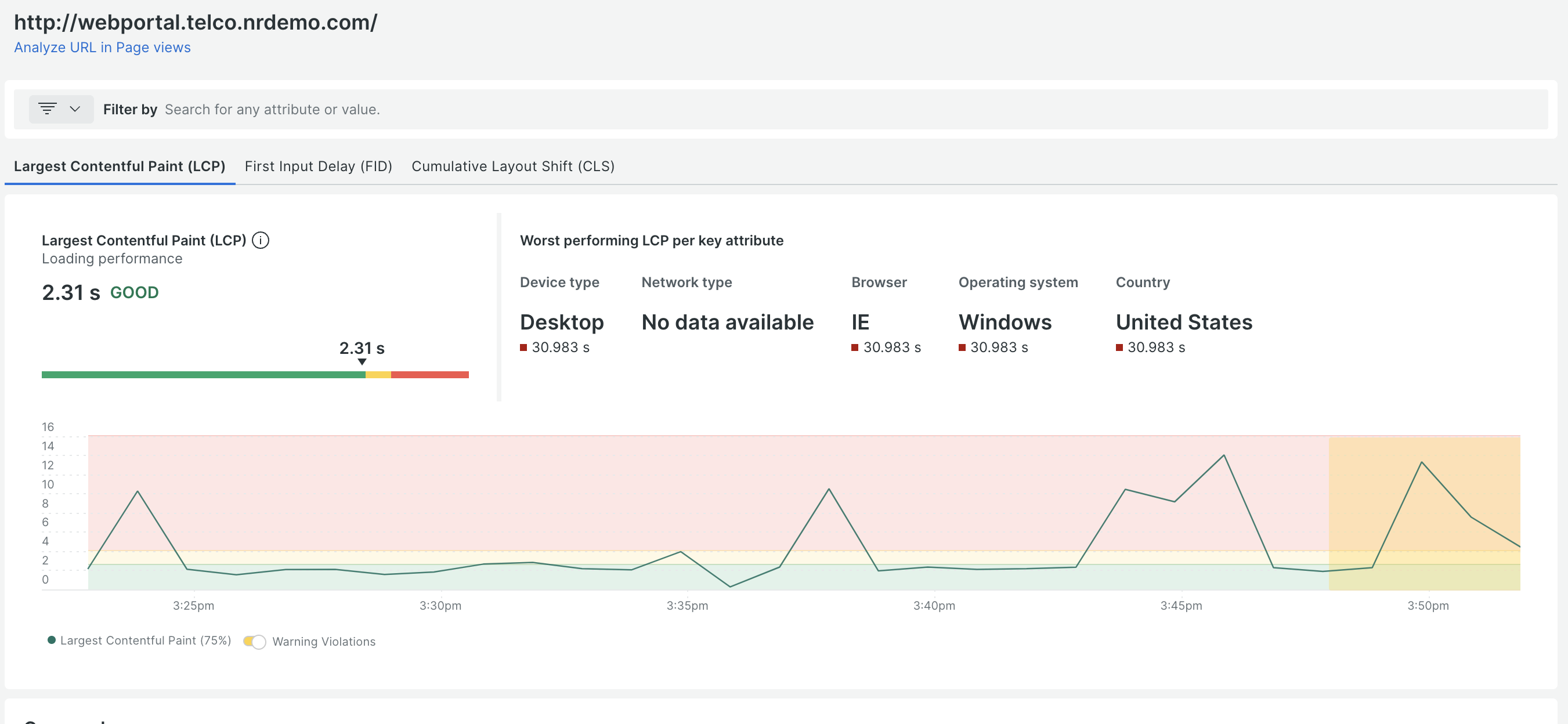Viewport: 1568px width, 724px height.
Task: Click the 3:45pm peak on LCP line chart
Action: tap(1223, 456)
